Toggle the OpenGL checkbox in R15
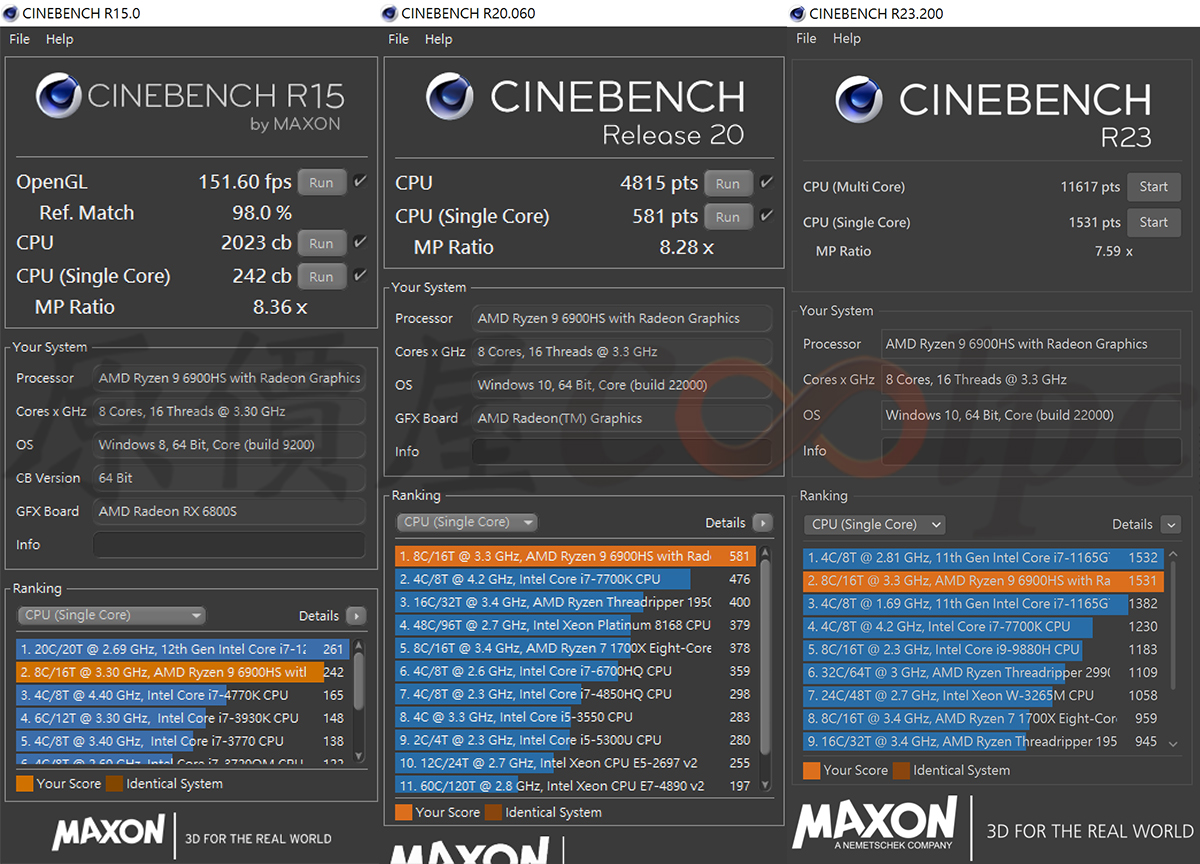The width and height of the screenshot is (1200, 864). pos(360,182)
